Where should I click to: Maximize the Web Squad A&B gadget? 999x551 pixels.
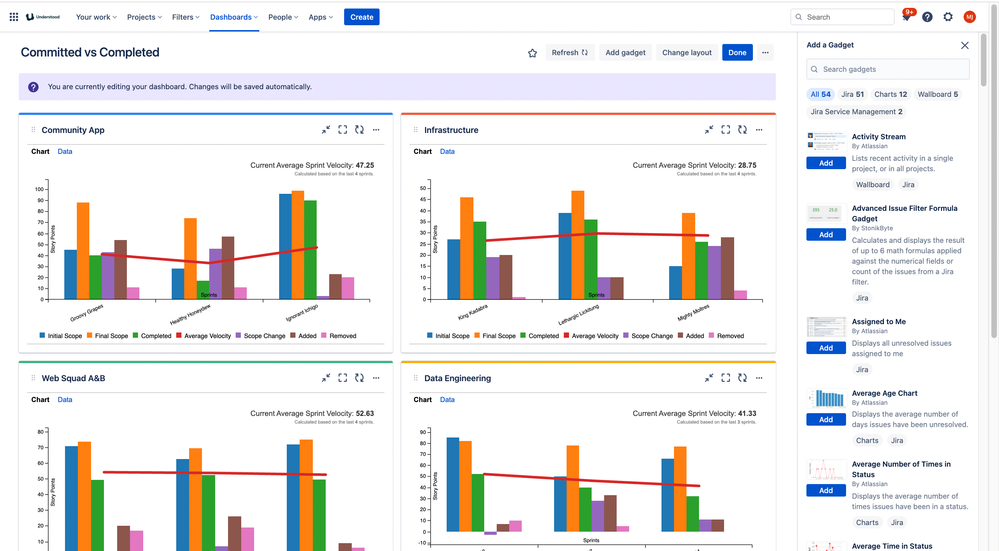click(342, 378)
